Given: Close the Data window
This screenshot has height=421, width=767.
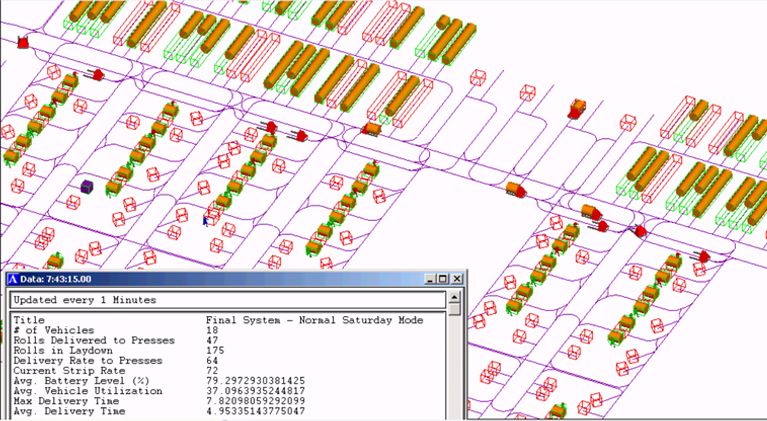Looking at the screenshot, I should click(457, 279).
